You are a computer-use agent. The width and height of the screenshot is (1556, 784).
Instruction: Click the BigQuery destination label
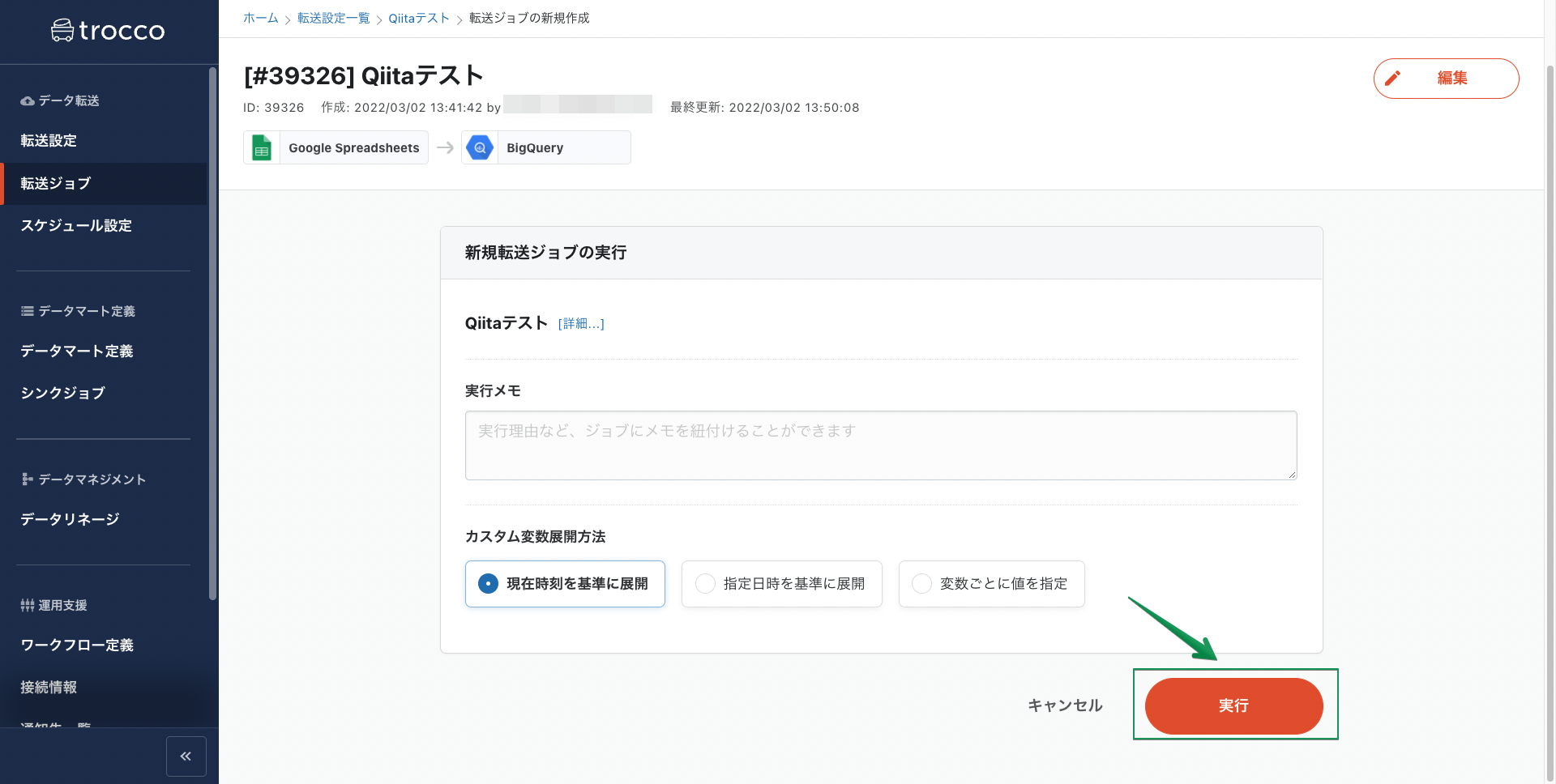pyautogui.click(x=535, y=148)
